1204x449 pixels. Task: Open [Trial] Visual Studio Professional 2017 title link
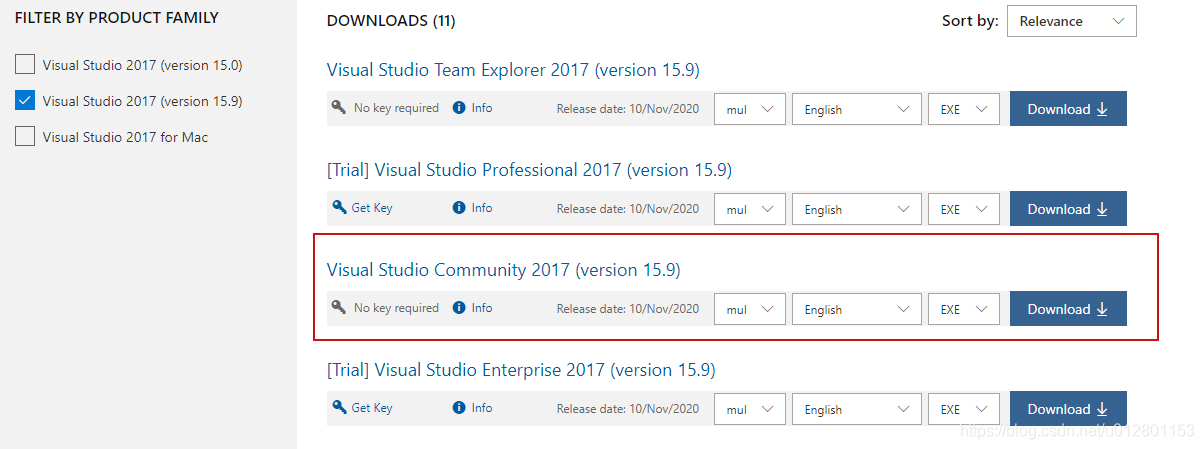pyautogui.click(x=529, y=170)
